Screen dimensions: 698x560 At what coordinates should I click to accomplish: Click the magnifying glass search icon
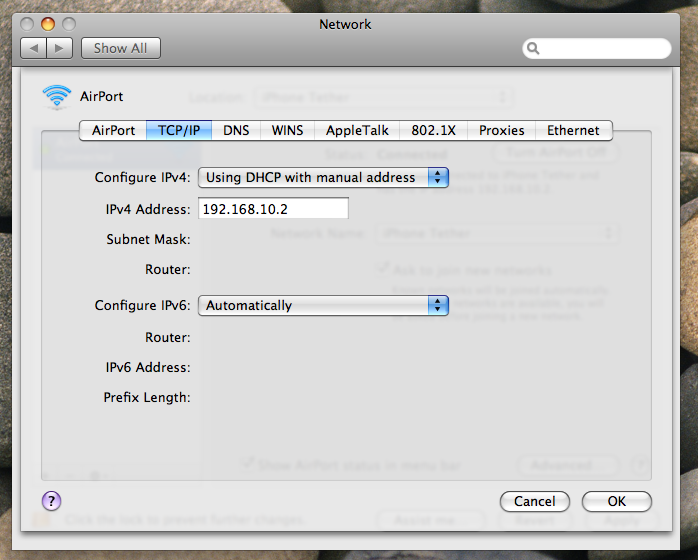534,48
